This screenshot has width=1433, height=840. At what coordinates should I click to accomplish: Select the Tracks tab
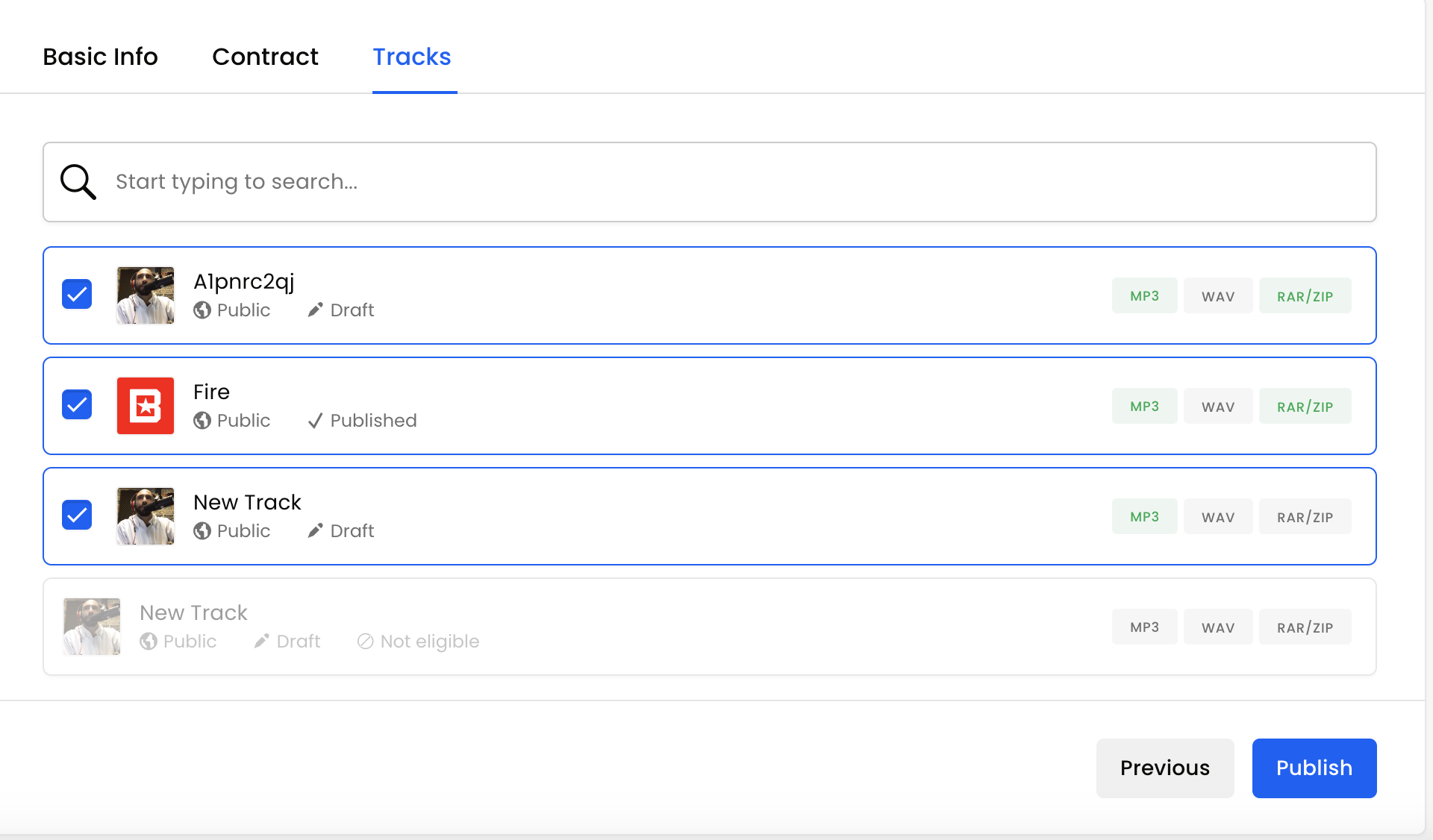point(412,57)
